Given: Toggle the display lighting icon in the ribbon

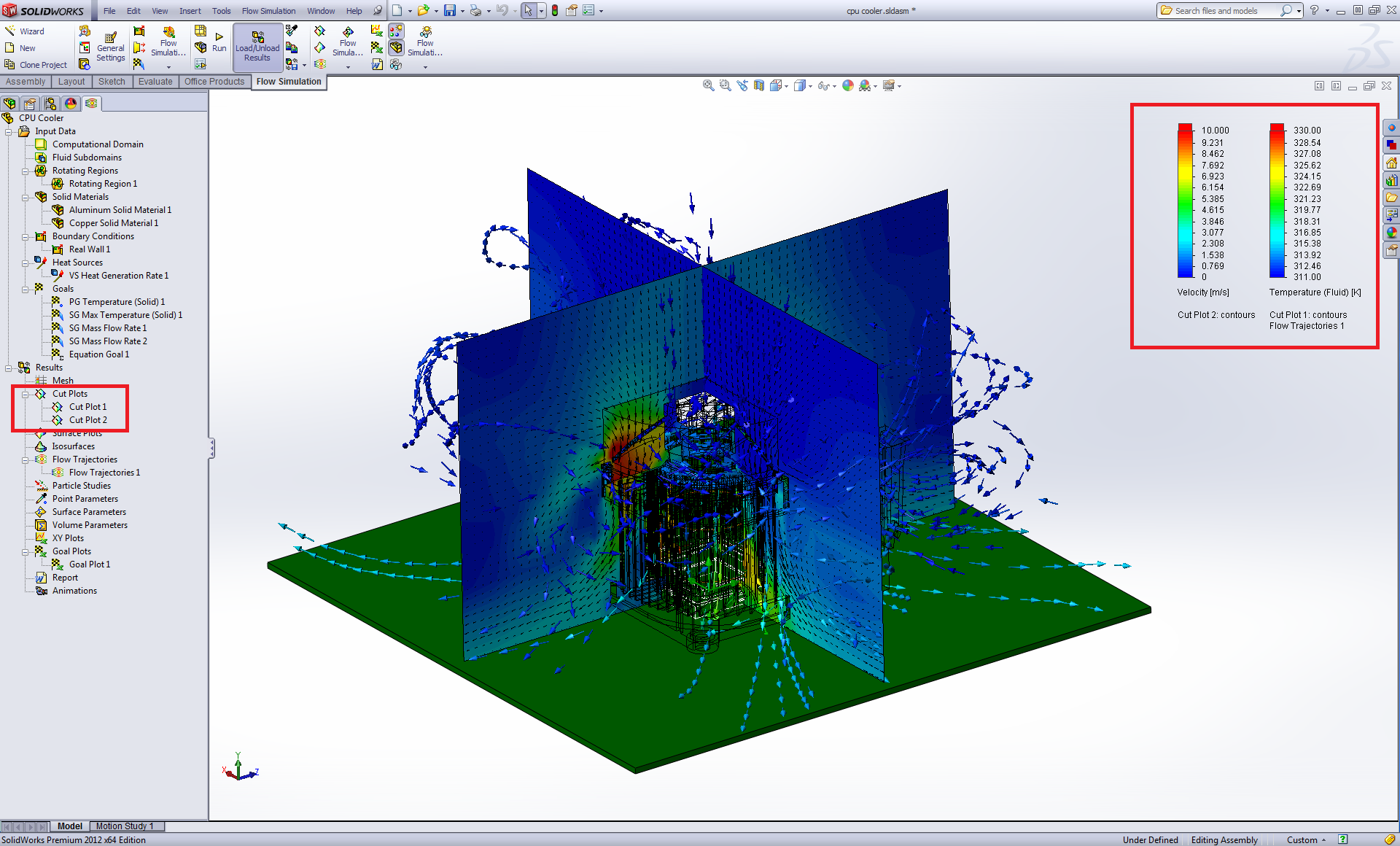Looking at the screenshot, I should coord(396,31).
